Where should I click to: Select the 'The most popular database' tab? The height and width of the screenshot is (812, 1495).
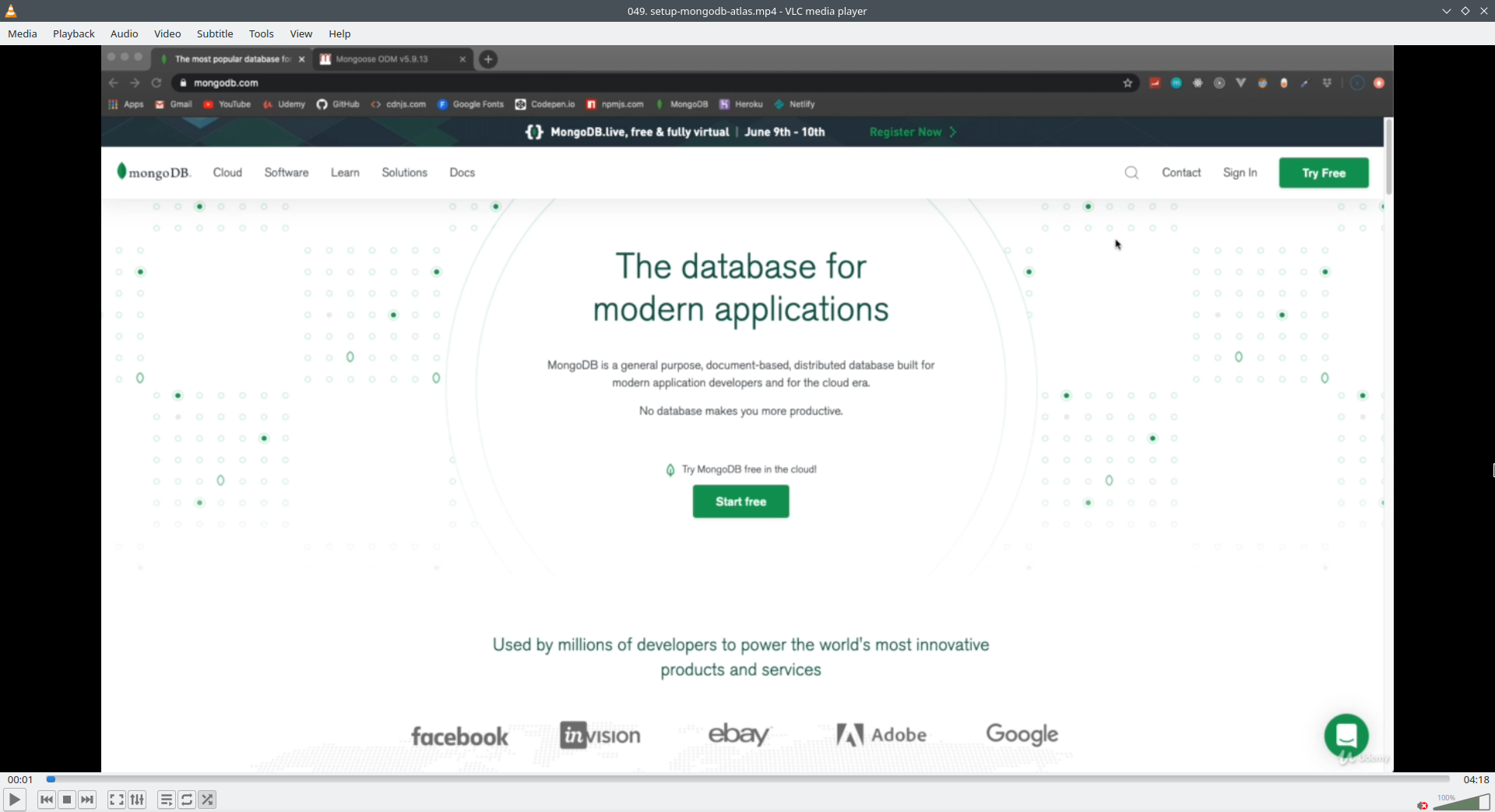click(232, 59)
